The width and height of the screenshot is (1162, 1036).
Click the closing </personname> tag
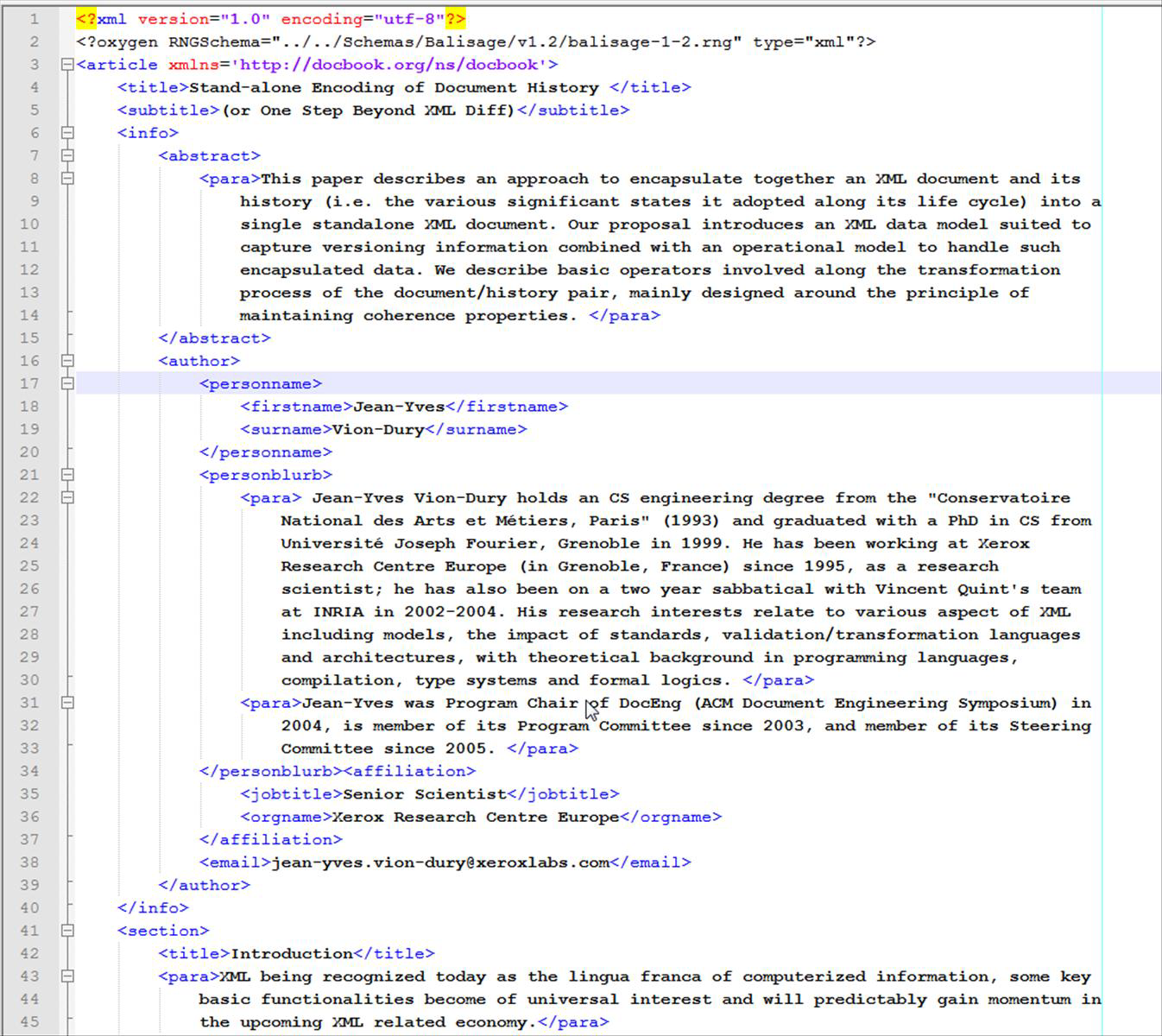tap(265, 452)
